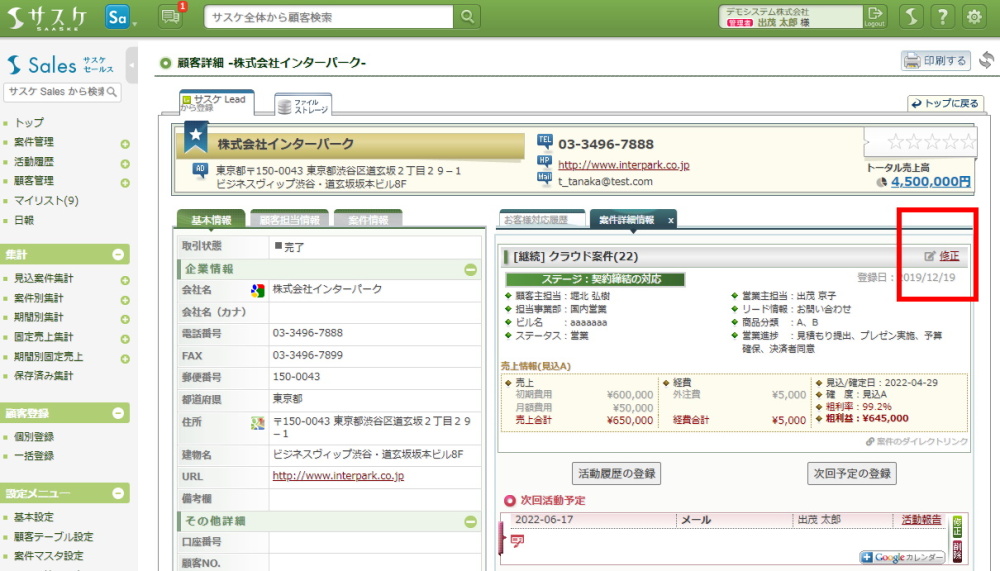This screenshot has width=1000, height=571.
Task: Switch to the 顧客担当情報 tab
Action: [x=289, y=220]
